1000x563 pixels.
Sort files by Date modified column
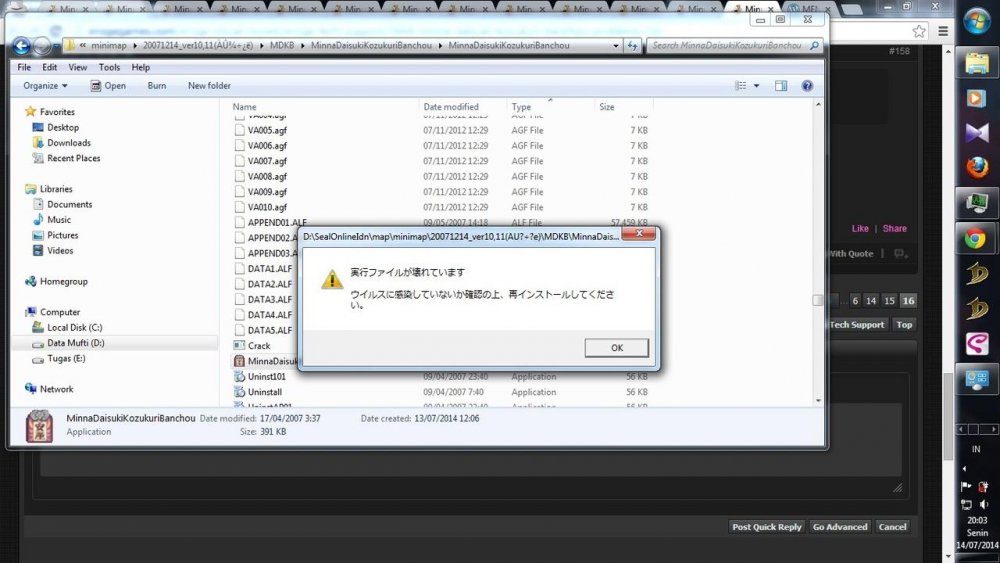point(450,107)
